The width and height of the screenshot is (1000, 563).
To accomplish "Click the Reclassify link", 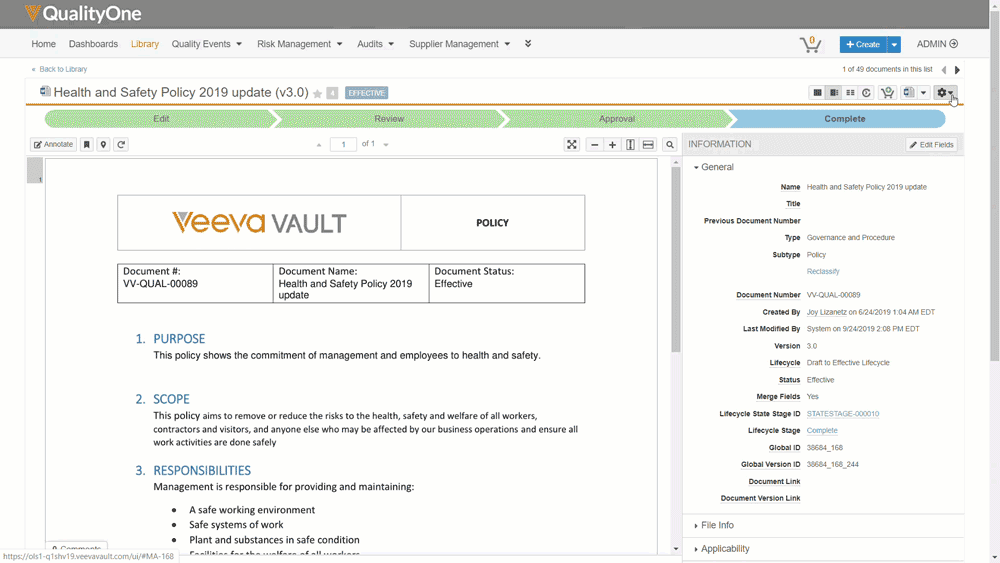I will [x=823, y=272].
